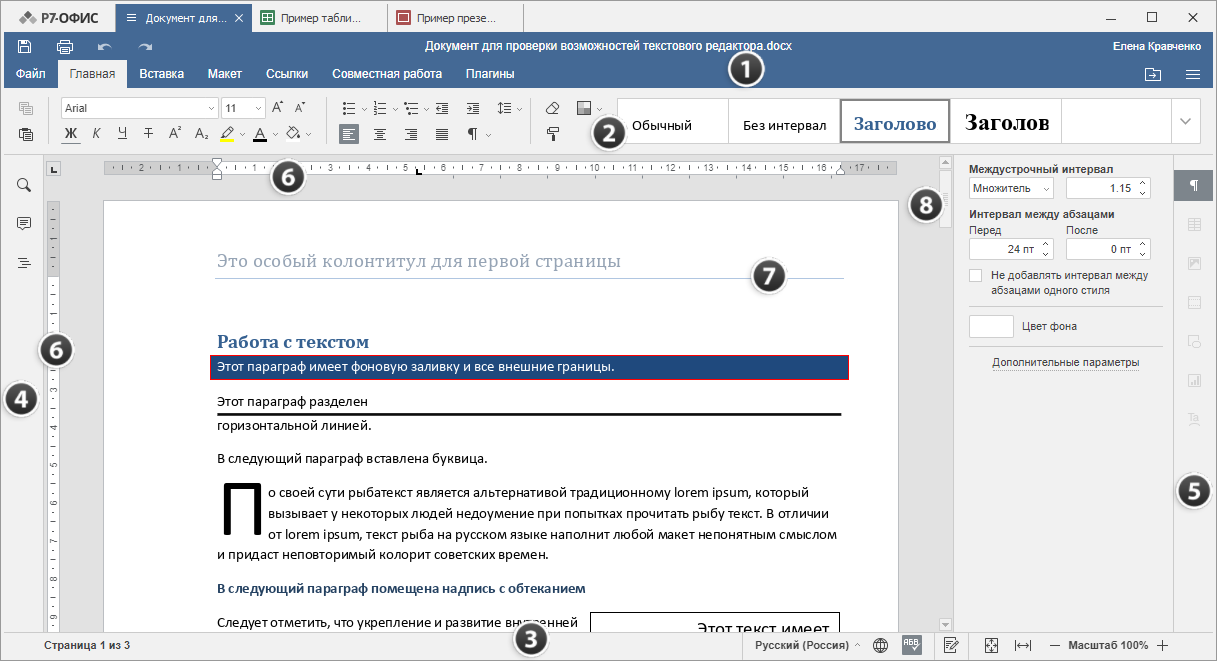Expand the styles gallery
This screenshot has width=1217, height=661.
pyautogui.click(x=1186, y=121)
